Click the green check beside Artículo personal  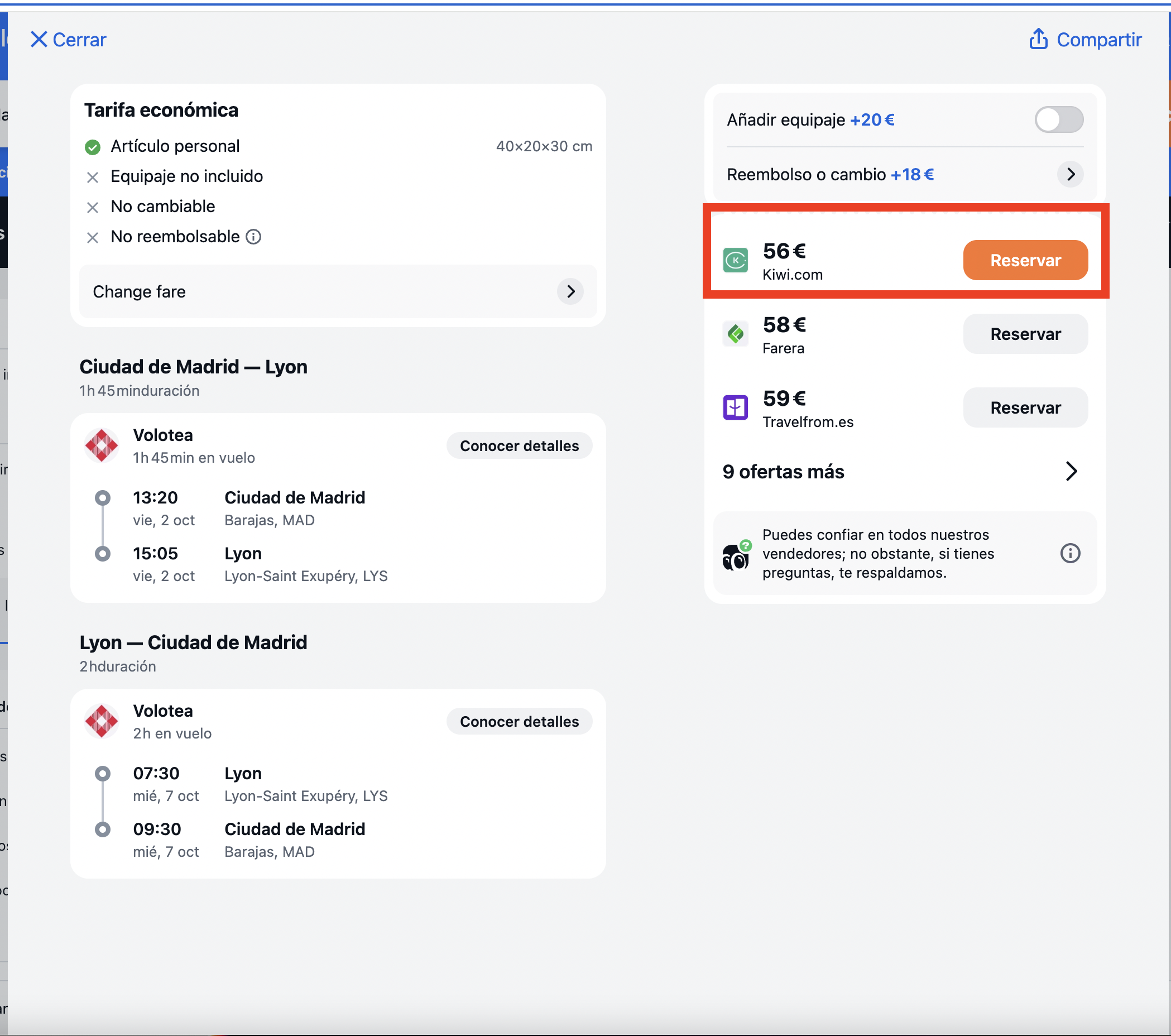(x=92, y=147)
